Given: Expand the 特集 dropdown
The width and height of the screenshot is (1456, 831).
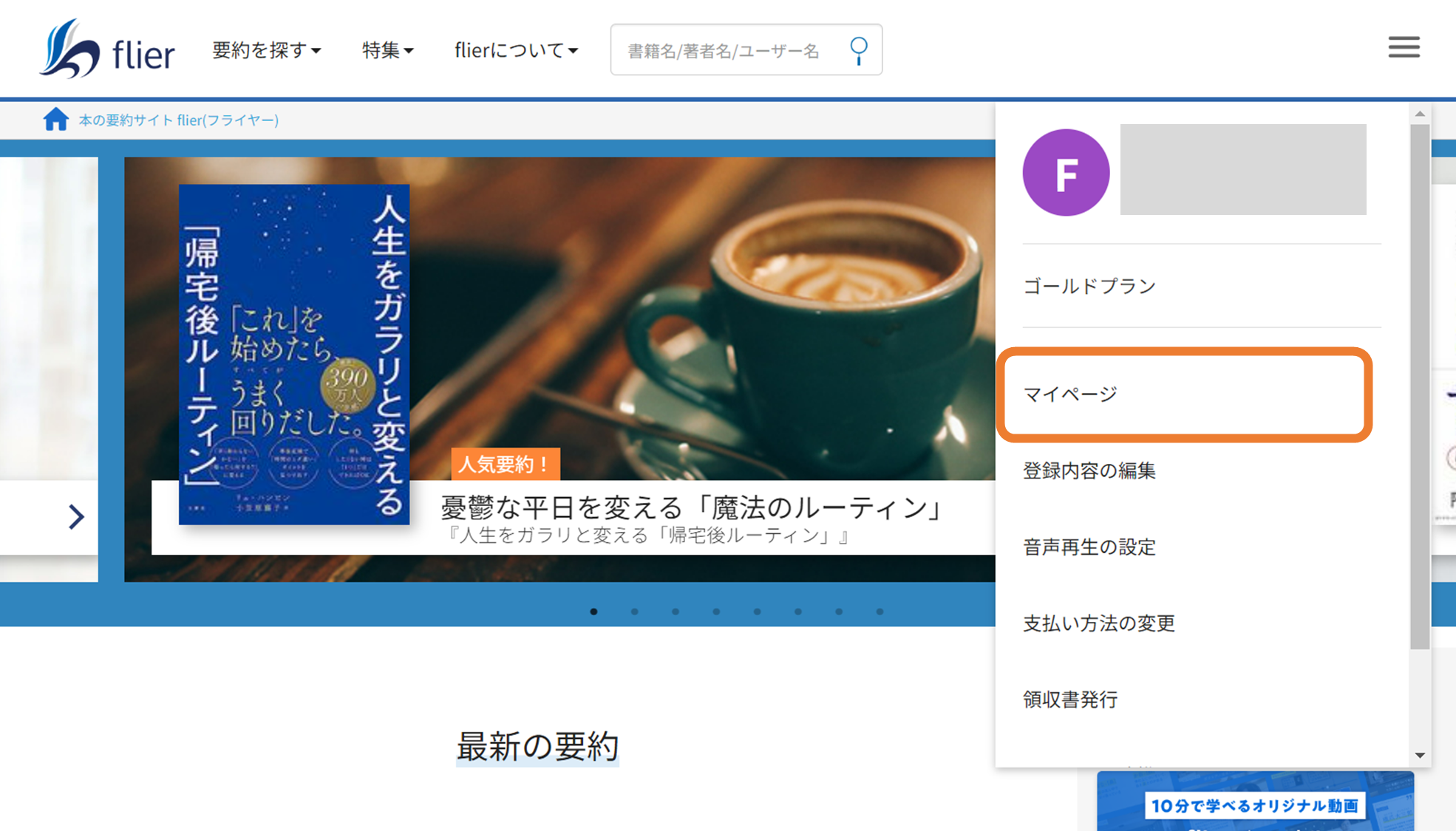Looking at the screenshot, I should point(387,50).
